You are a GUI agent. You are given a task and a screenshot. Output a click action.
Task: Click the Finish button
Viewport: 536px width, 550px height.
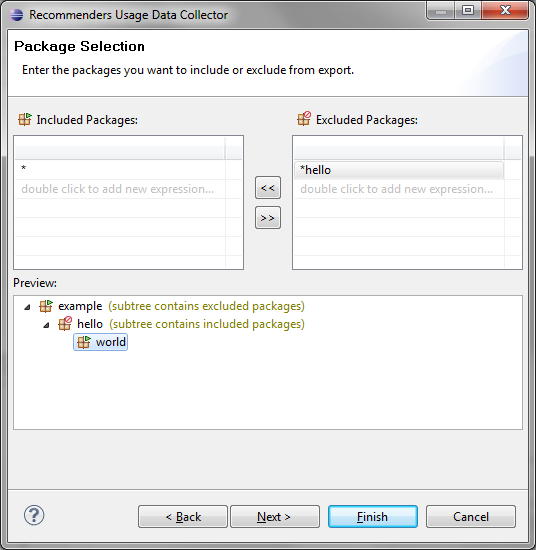tap(373, 516)
